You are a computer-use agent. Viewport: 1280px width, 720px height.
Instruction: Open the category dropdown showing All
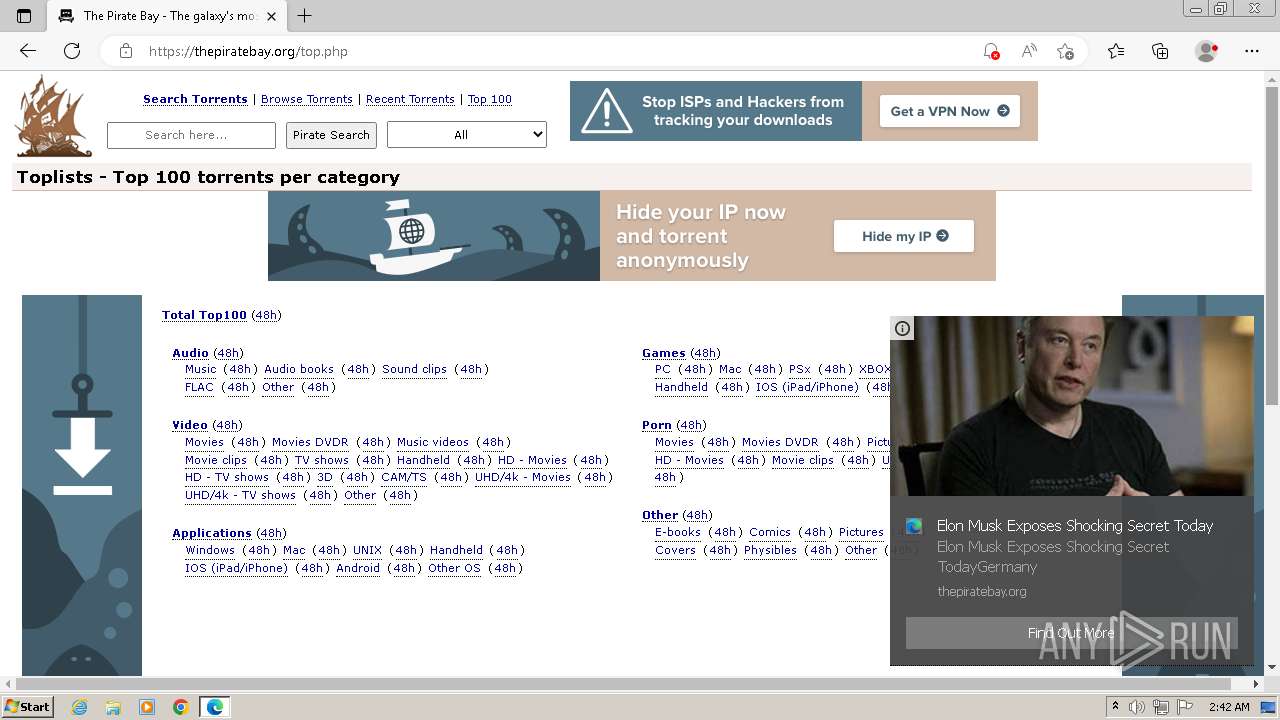point(467,135)
